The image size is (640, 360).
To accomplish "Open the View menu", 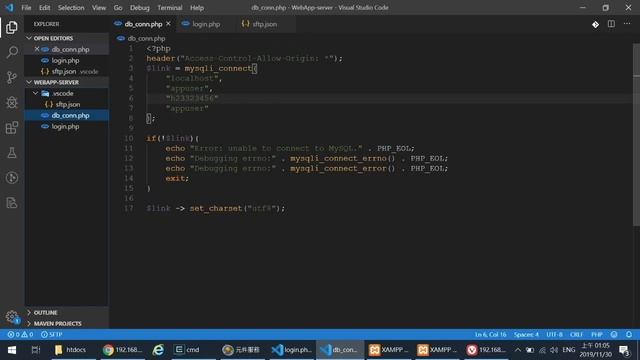I will coord(99,7).
